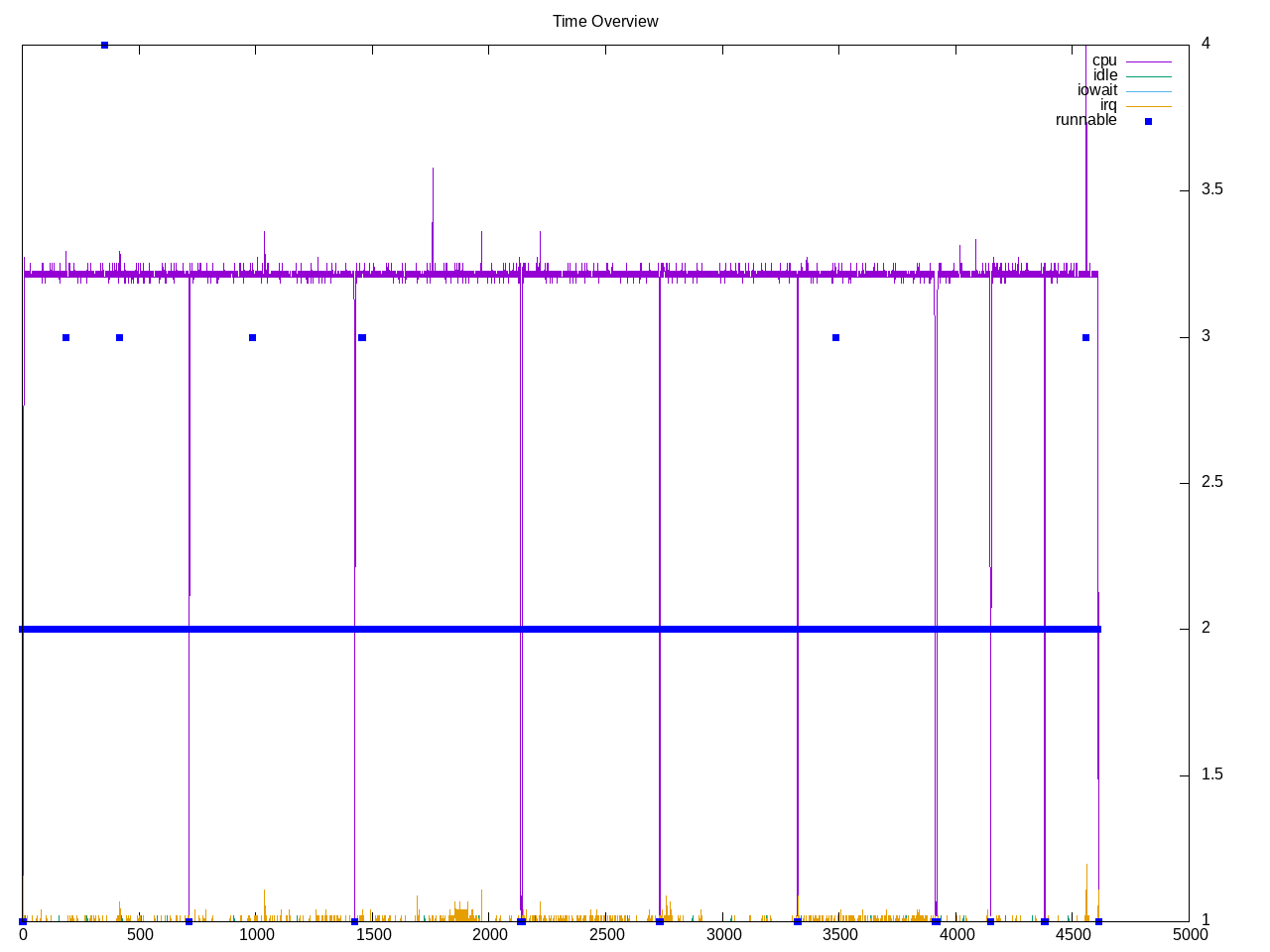
Task: Click the "irq" legend label
Action: 1107,105
